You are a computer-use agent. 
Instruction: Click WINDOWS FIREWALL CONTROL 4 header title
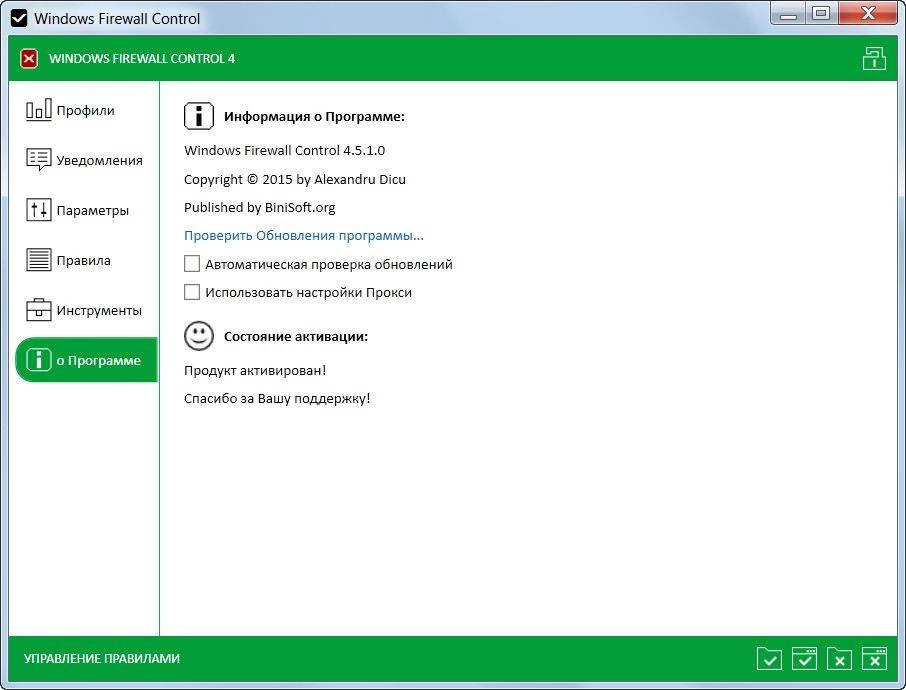142,58
